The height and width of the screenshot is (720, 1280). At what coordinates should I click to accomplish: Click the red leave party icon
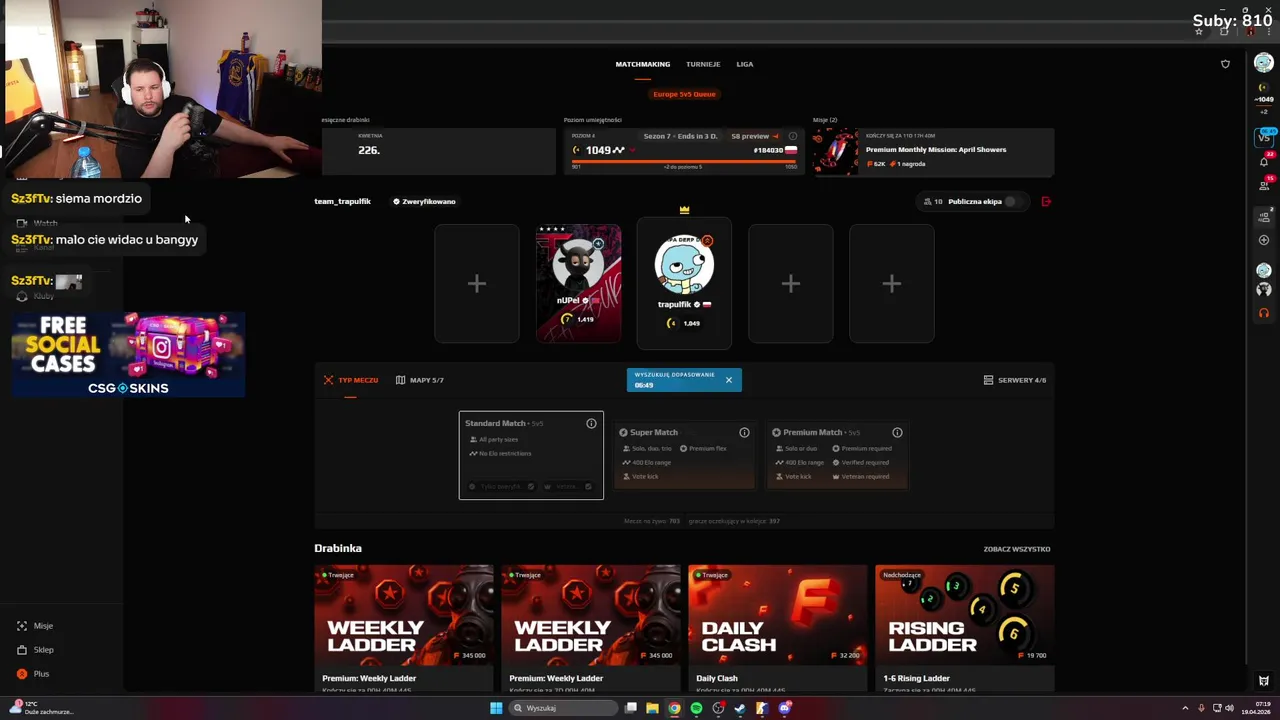pos(1046,201)
